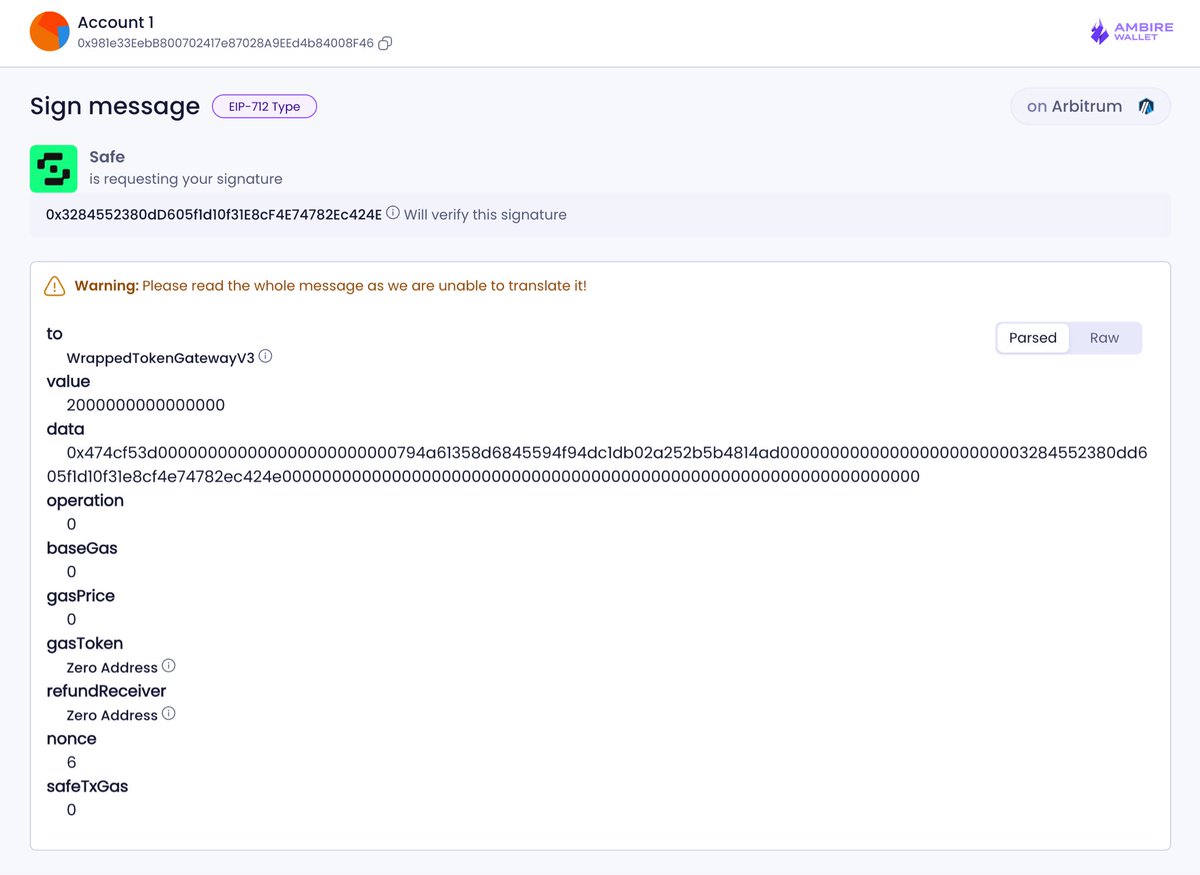Click the "to" field label

click(x=55, y=333)
